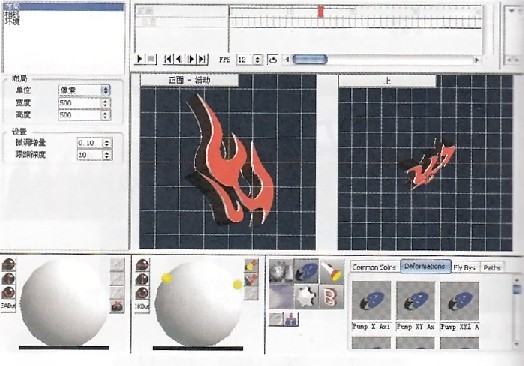Toggle the loop animation button next to the FPS field

tap(273, 60)
